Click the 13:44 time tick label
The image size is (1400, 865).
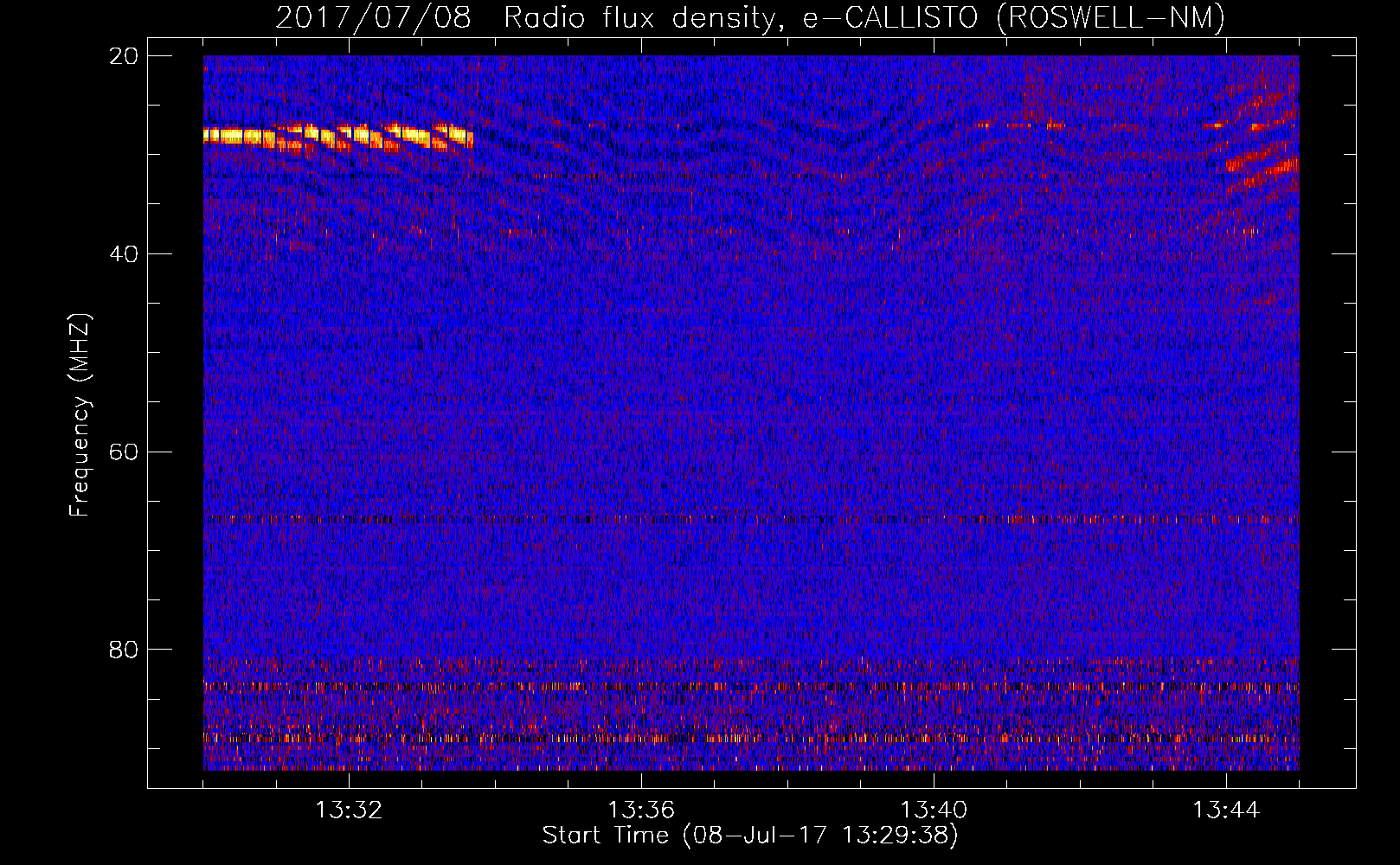[x=1226, y=811]
